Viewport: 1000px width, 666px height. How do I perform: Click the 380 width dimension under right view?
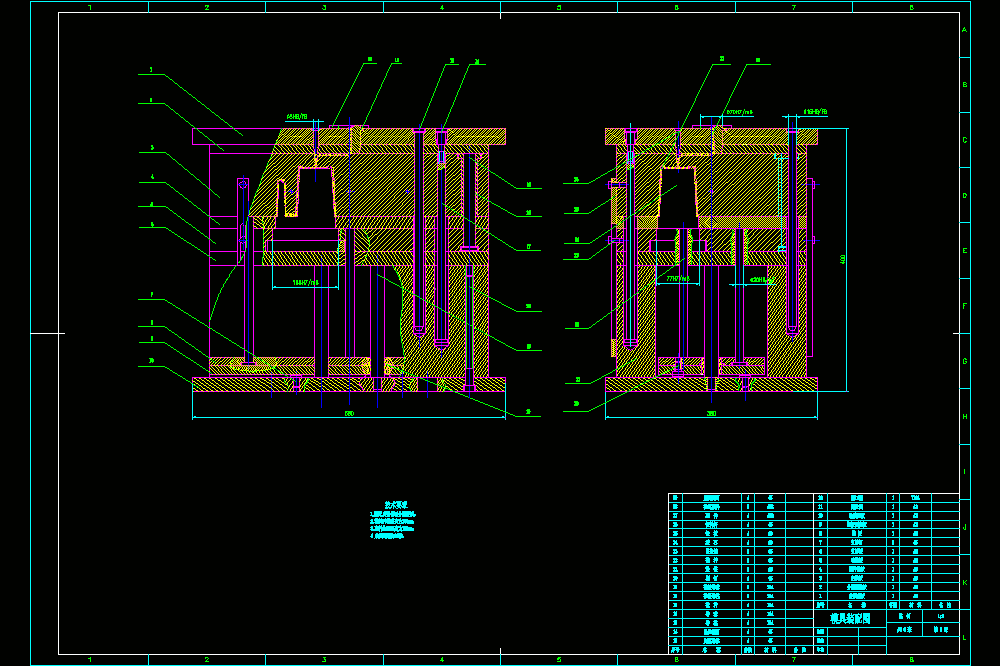pos(711,414)
